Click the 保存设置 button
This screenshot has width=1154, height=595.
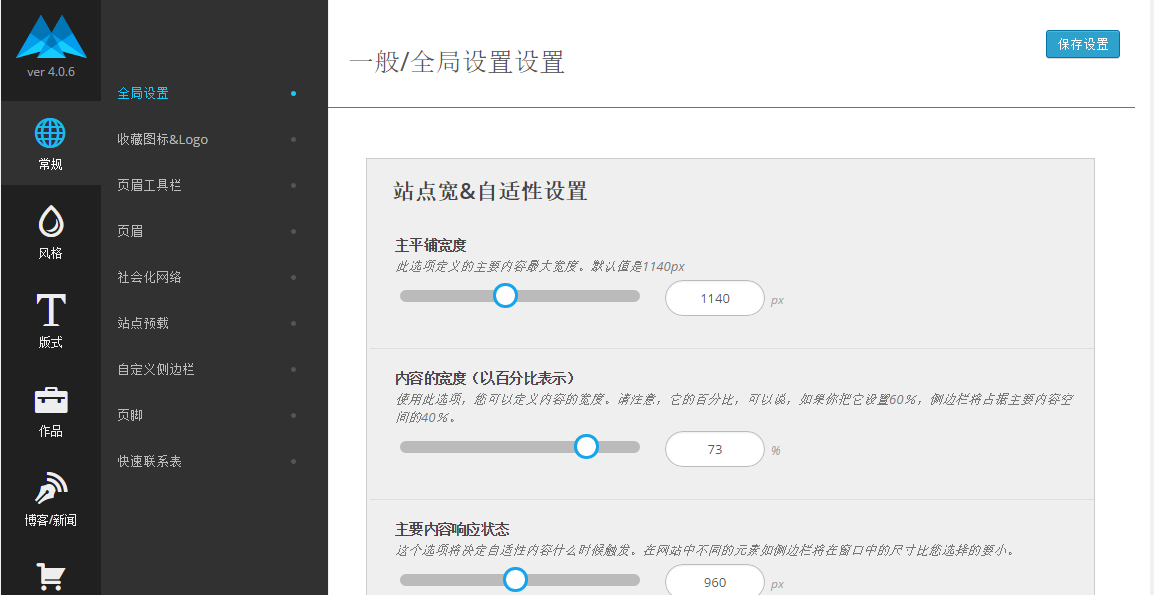pos(1083,44)
